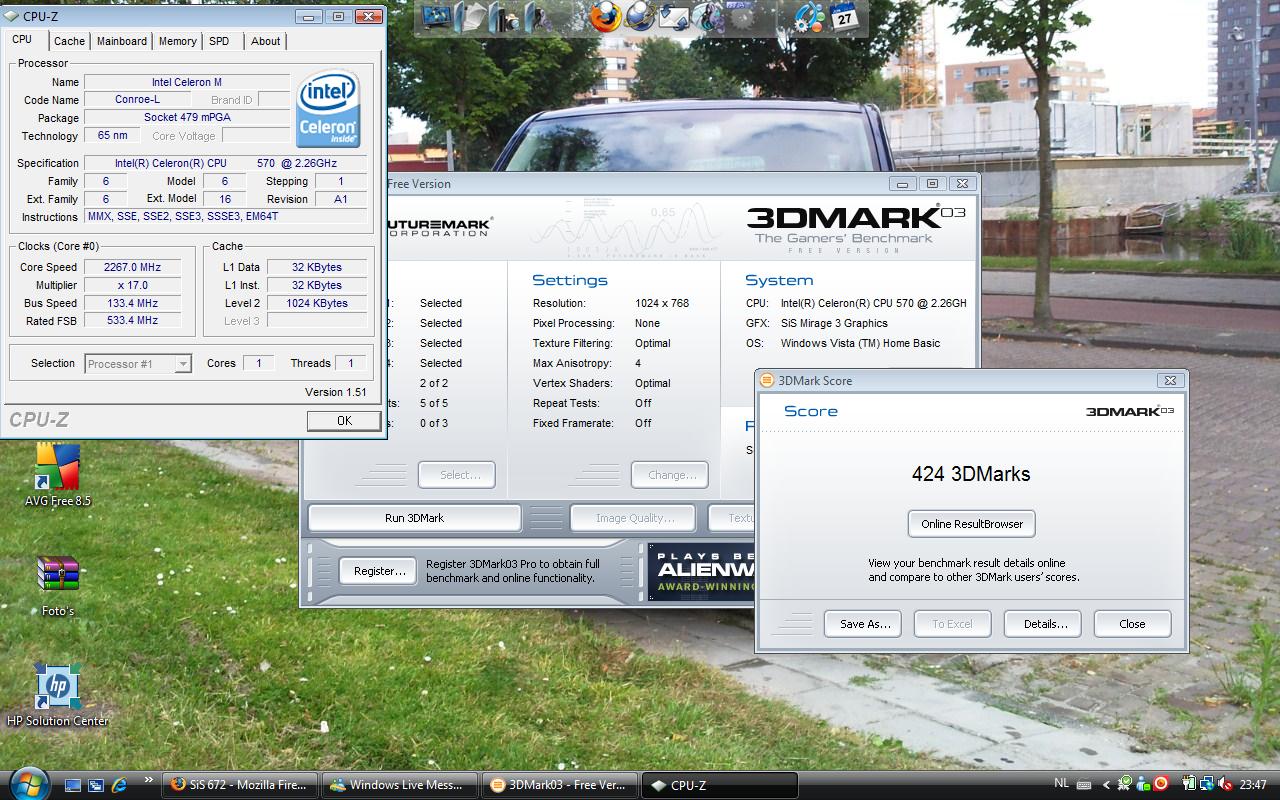1280x800 pixels.
Task: Click 'SiS Mirage 3 Graphics' GFX text
Action: click(x=834, y=323)
